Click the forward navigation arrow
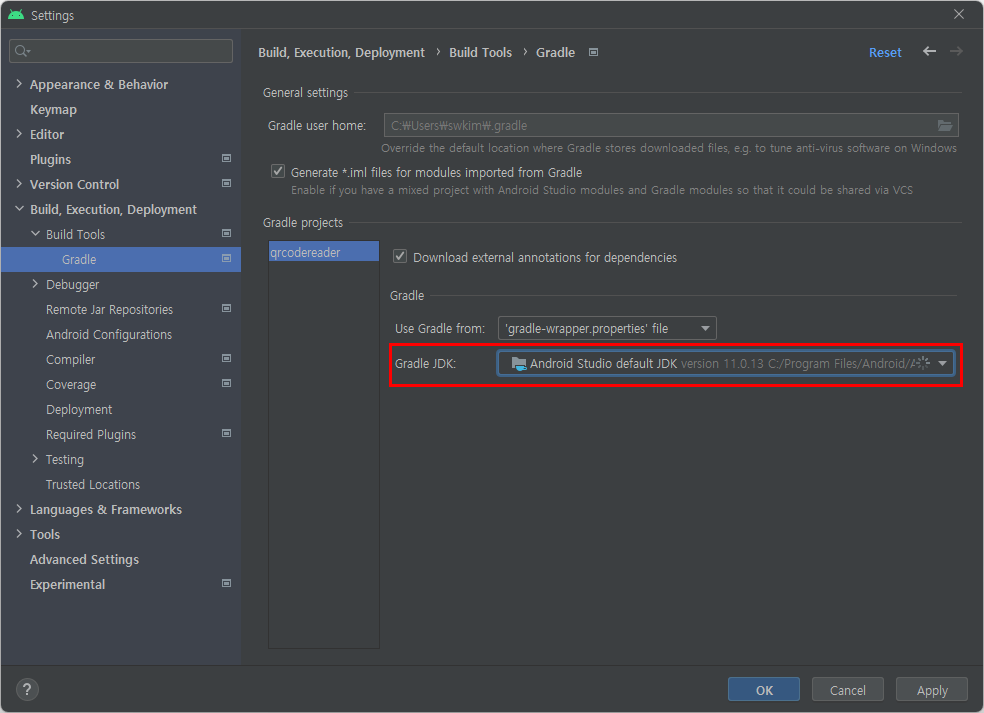Viewport: 984px width, 713px height. pos(956,51)
